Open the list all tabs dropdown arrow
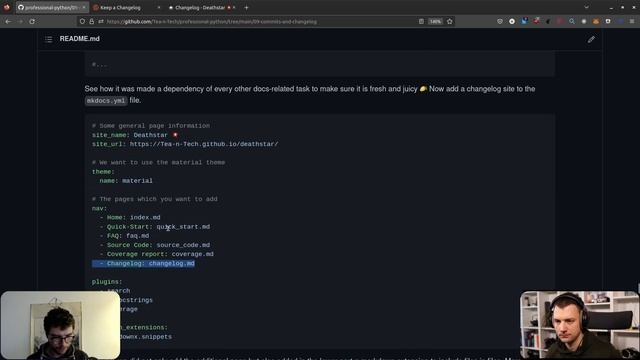The height and width of the screenshot is (360, 640). (x=586, y=7)
